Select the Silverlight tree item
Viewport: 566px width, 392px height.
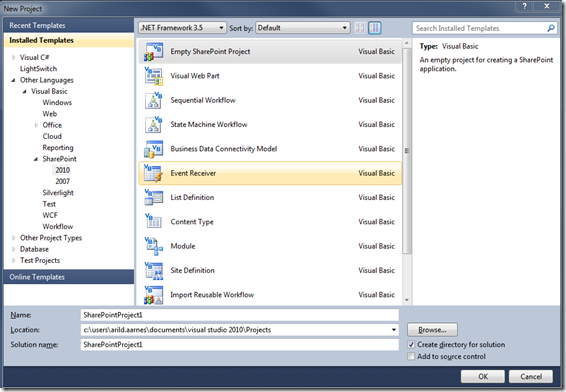[x=58, y=193]
